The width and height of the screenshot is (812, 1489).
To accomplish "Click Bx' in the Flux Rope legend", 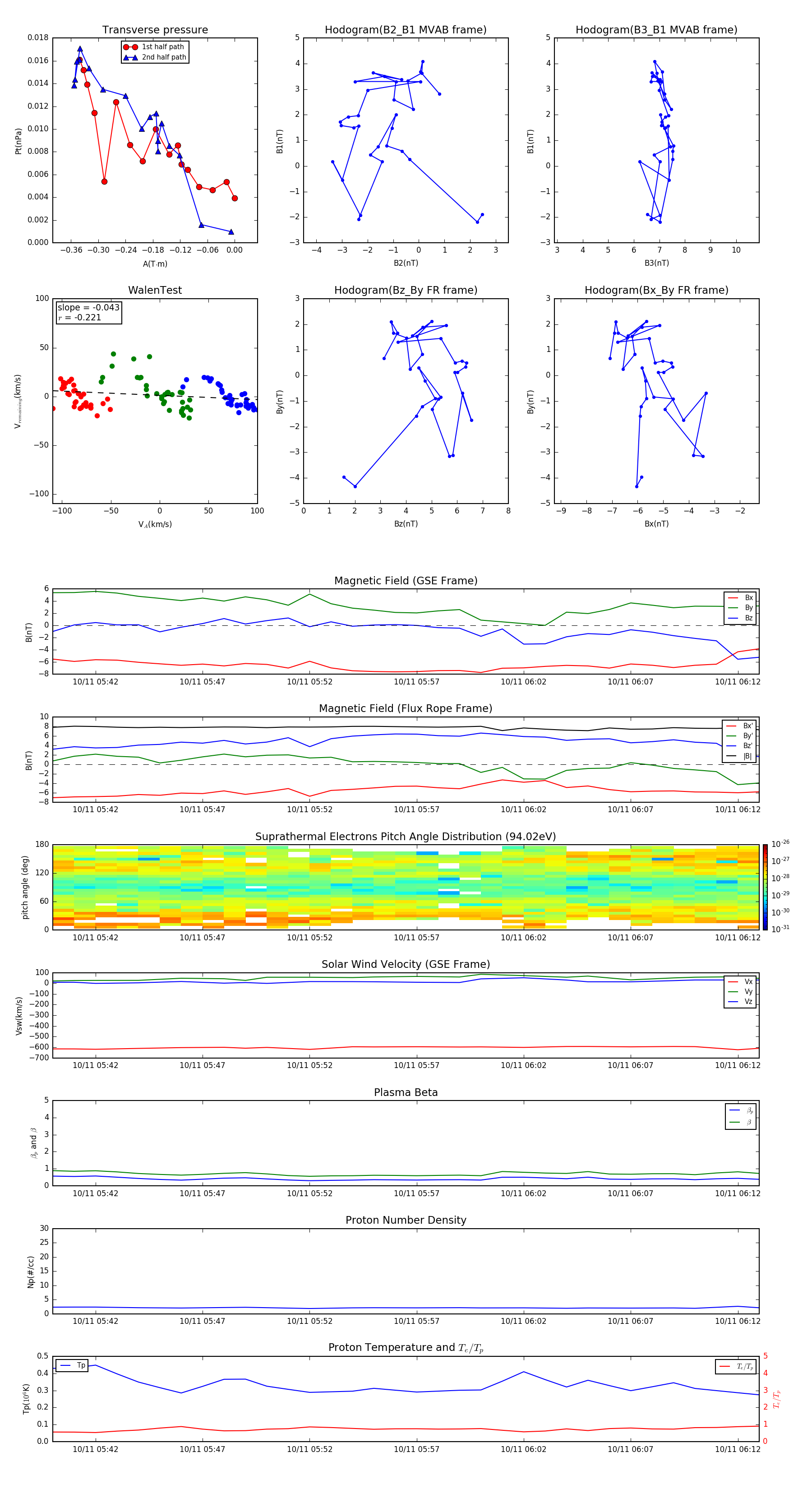I will pyautogui.click(x=740, y=726).
